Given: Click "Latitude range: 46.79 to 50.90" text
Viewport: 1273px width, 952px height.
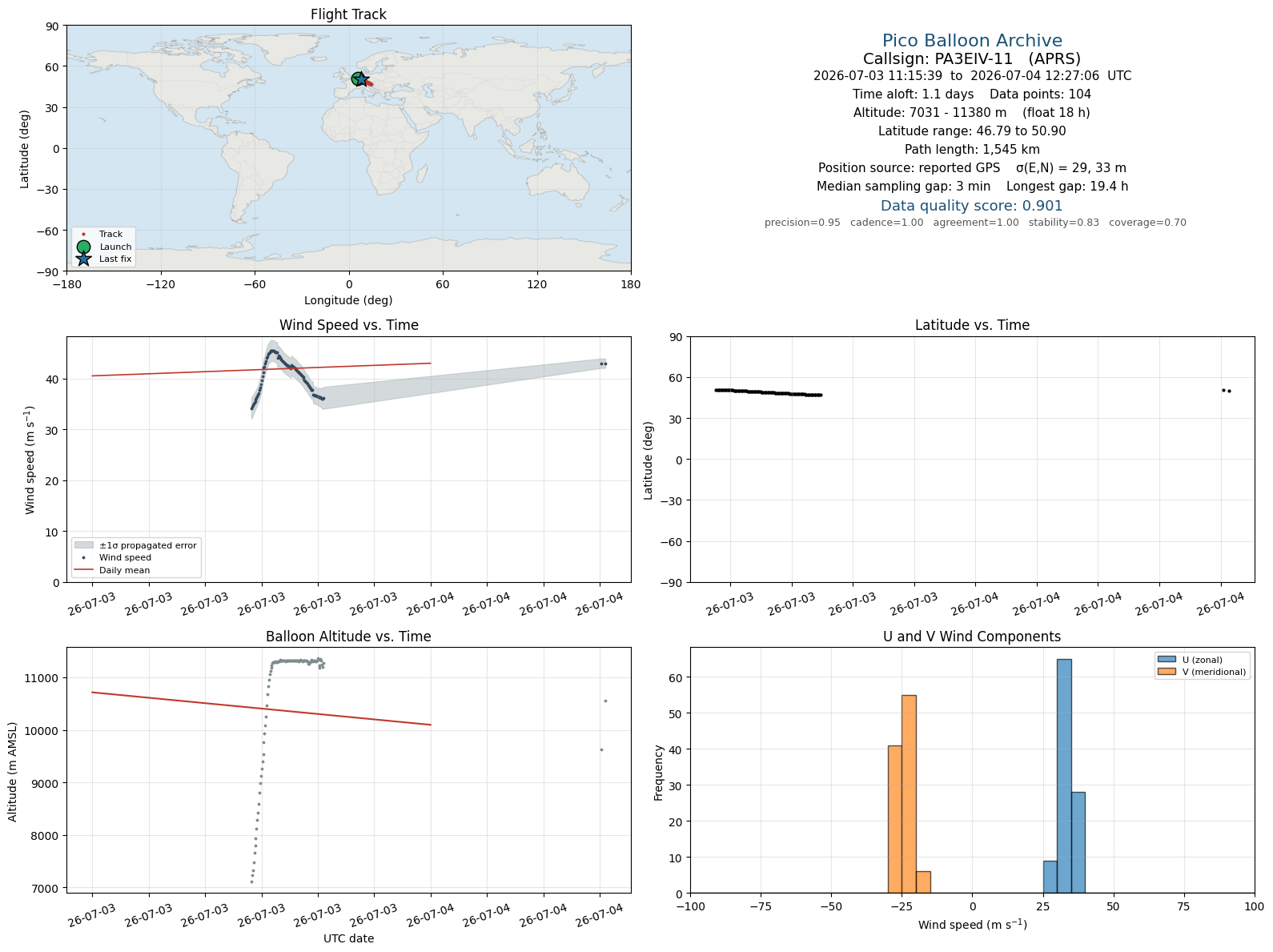Looking at the screenshot, I should point(972,131).
